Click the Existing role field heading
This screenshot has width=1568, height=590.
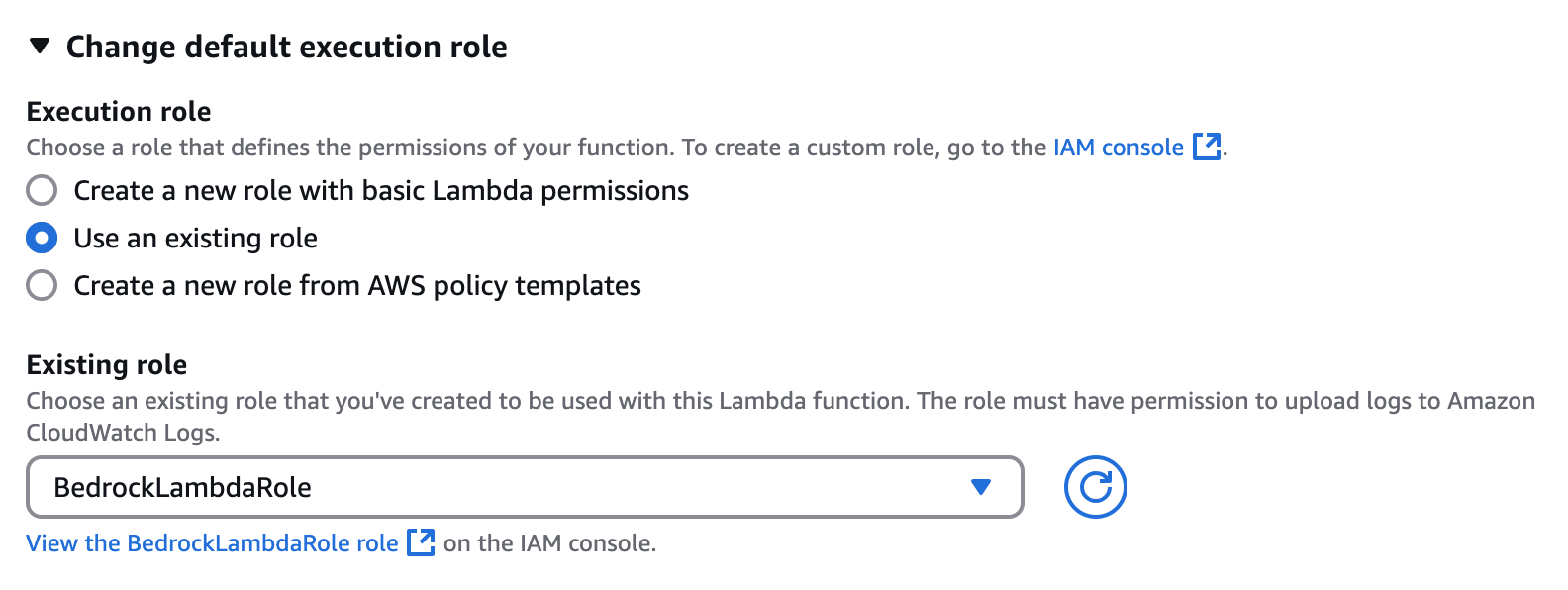point(107,364)
